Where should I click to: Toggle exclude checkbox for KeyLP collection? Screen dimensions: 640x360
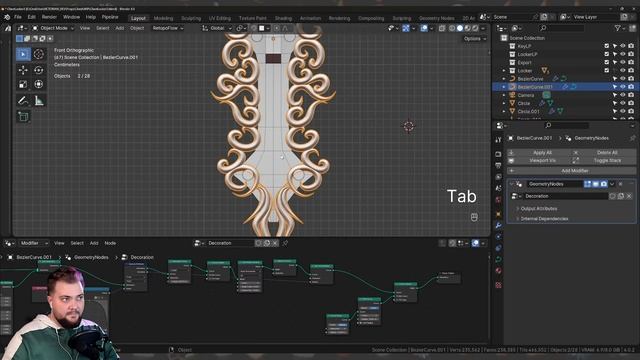[607, 46]
